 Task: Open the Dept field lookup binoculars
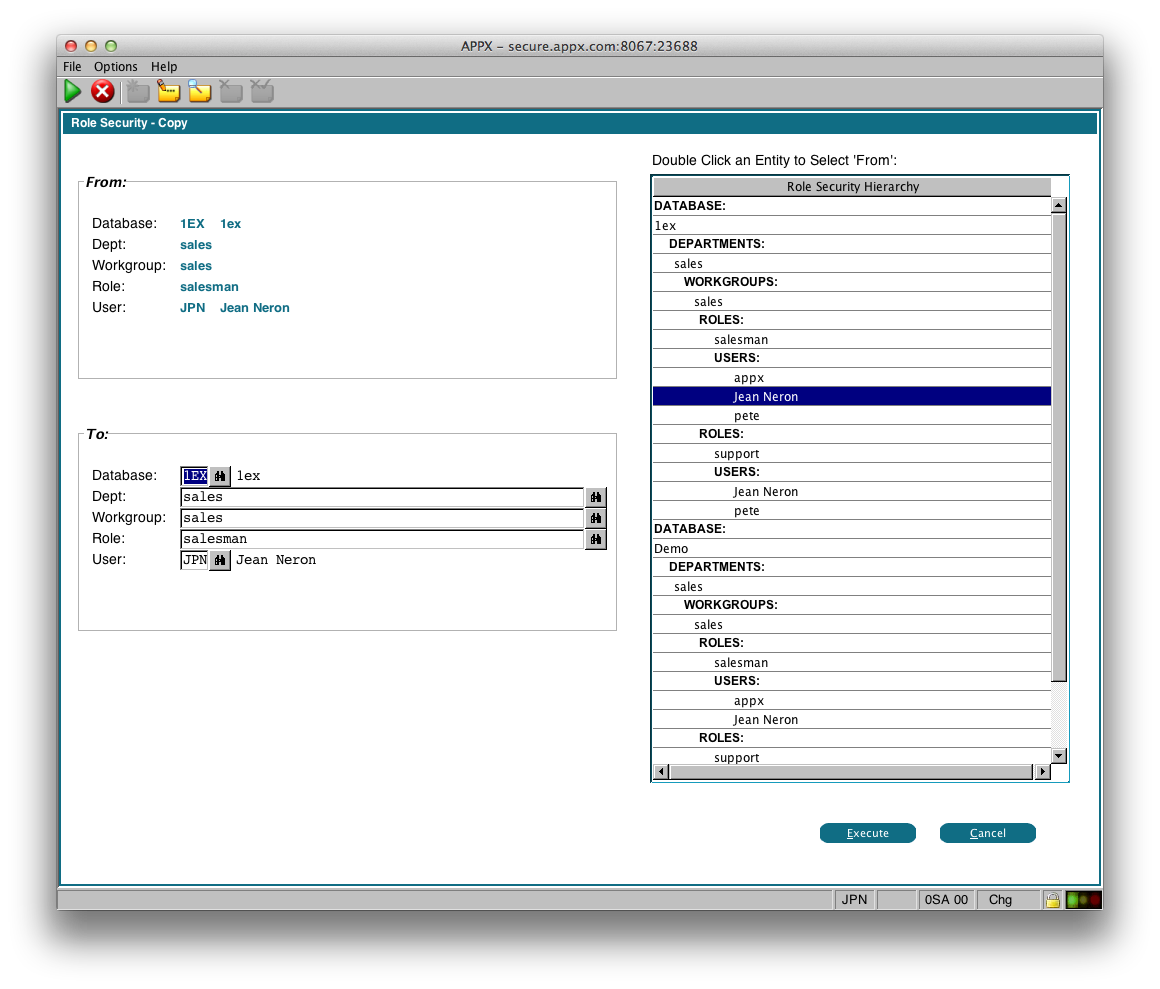(x=595, y=497)
